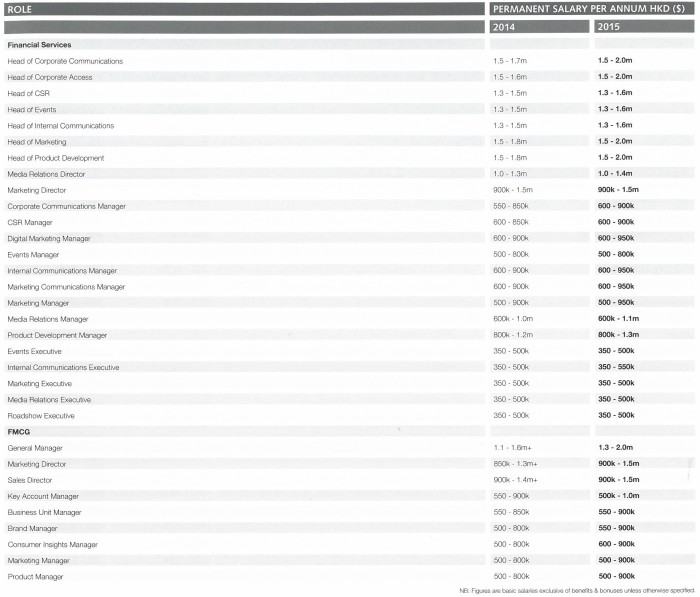Select Head of Product Development role
This screenshot has height=597, width=700.
[x=55, y=158]
